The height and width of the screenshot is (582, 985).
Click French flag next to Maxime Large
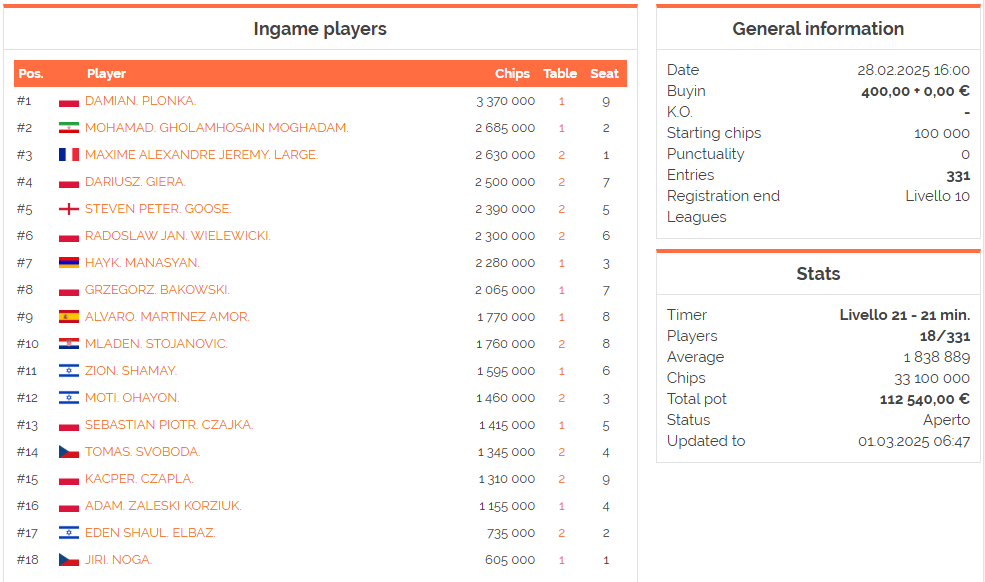[x=68, y=155]
